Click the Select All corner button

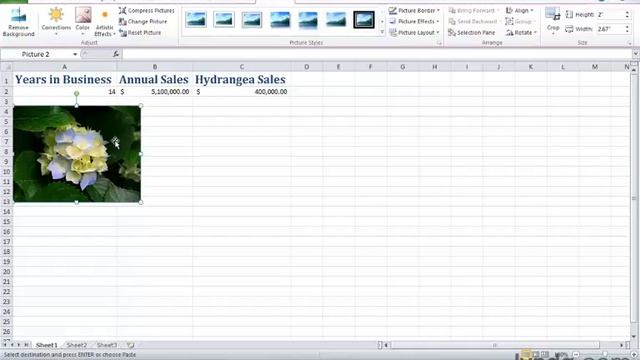tap(7, 67)
